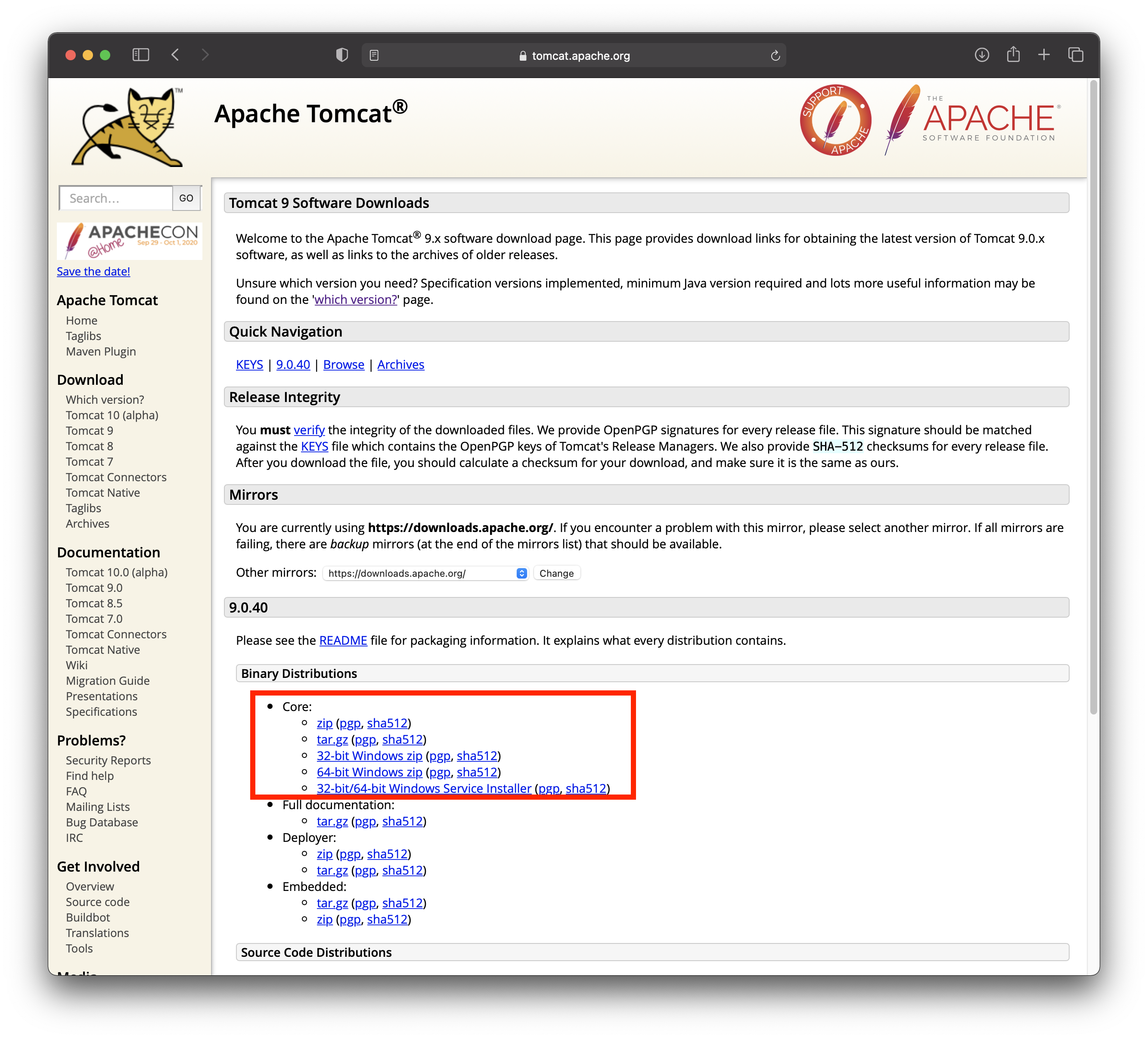
Task: Open the README link
Action: pos(343,640)
